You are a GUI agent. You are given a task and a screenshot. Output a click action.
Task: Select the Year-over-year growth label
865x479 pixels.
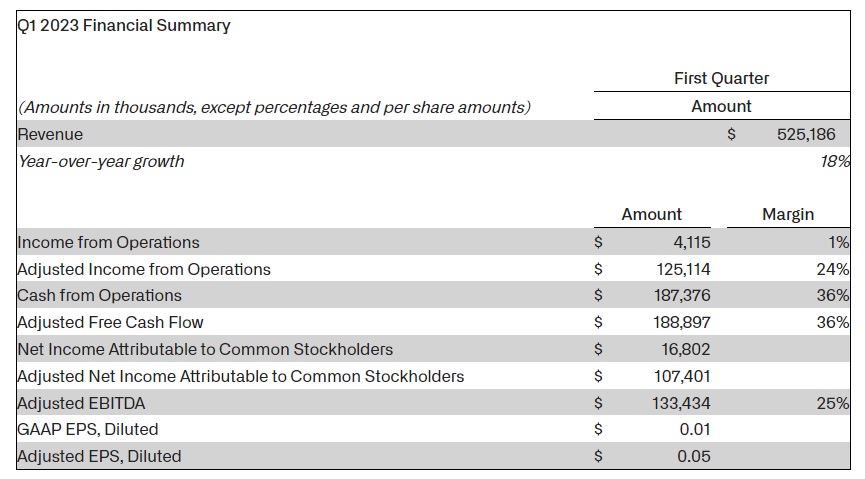point(102,161)
